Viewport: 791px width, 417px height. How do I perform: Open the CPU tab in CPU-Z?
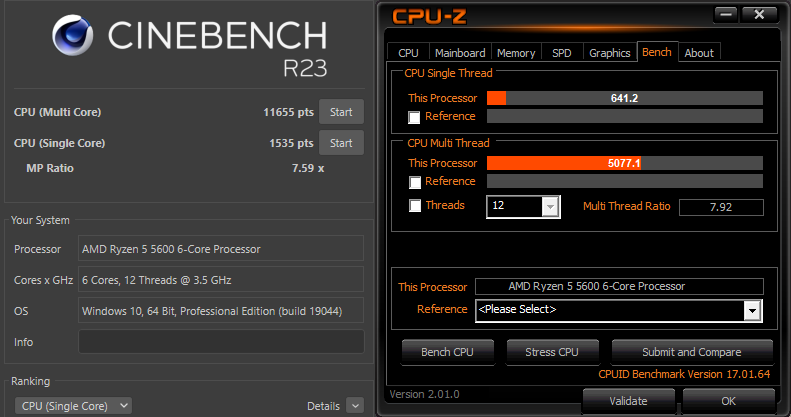tap(408, 53)
